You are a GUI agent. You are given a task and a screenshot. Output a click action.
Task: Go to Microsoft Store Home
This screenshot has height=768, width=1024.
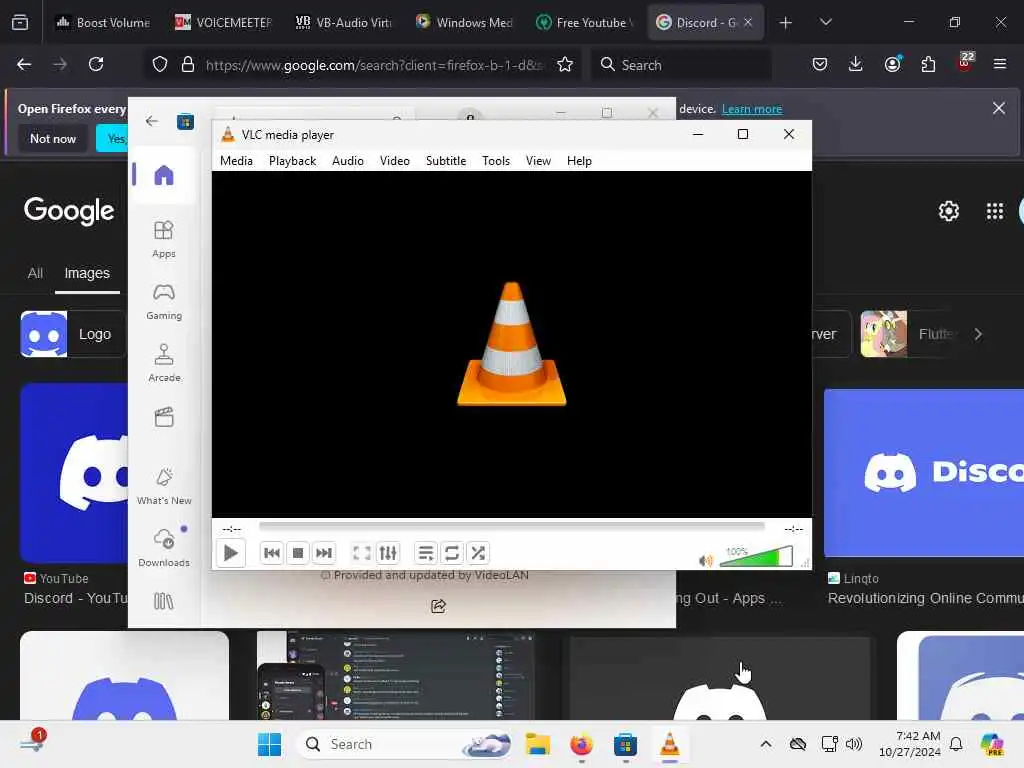pos(163,175)
